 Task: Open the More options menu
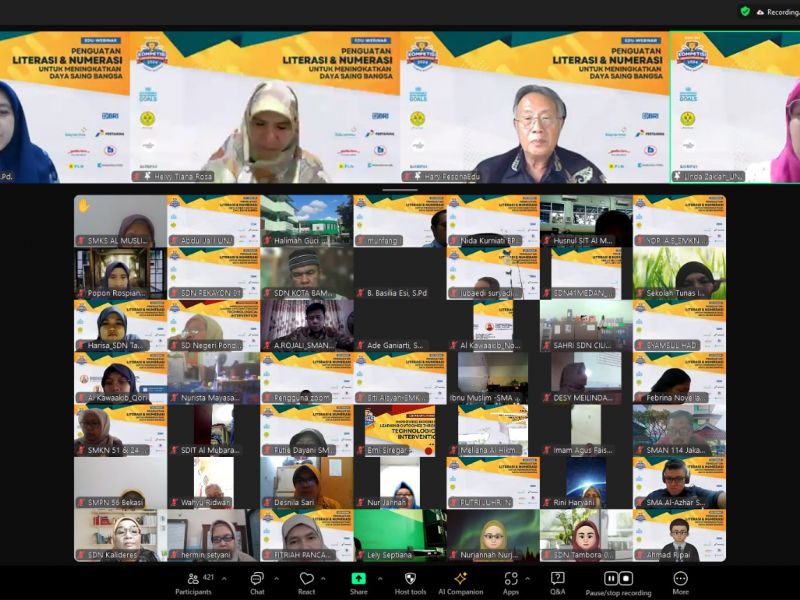(x=680, y=580)
